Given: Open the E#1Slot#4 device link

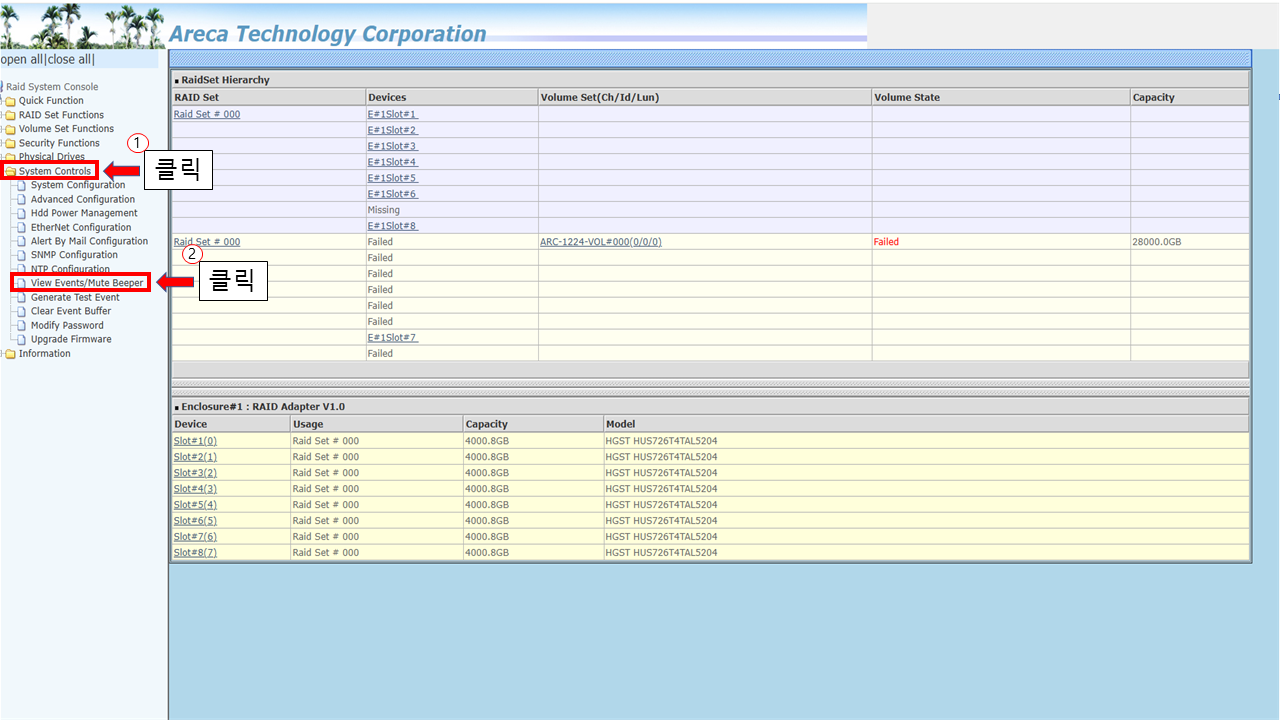Looking at the screenshot, I should [393, 162].
